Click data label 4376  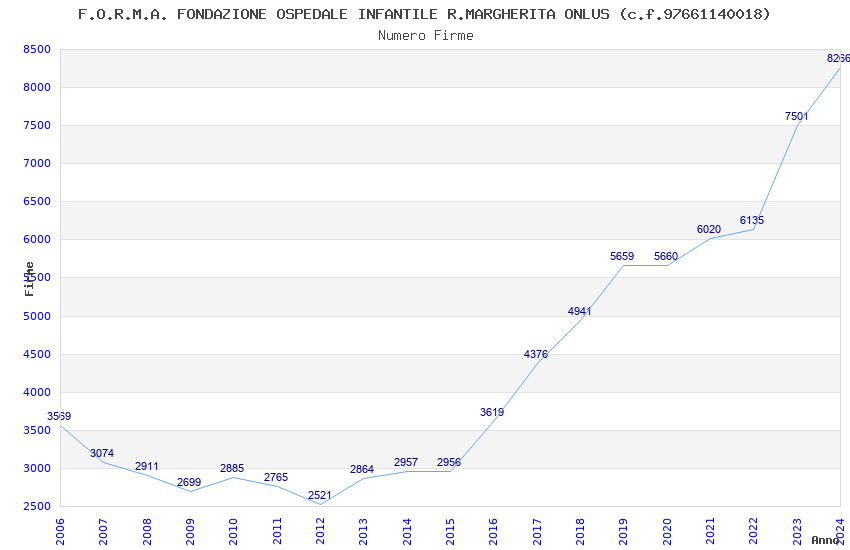pos(536,354)
